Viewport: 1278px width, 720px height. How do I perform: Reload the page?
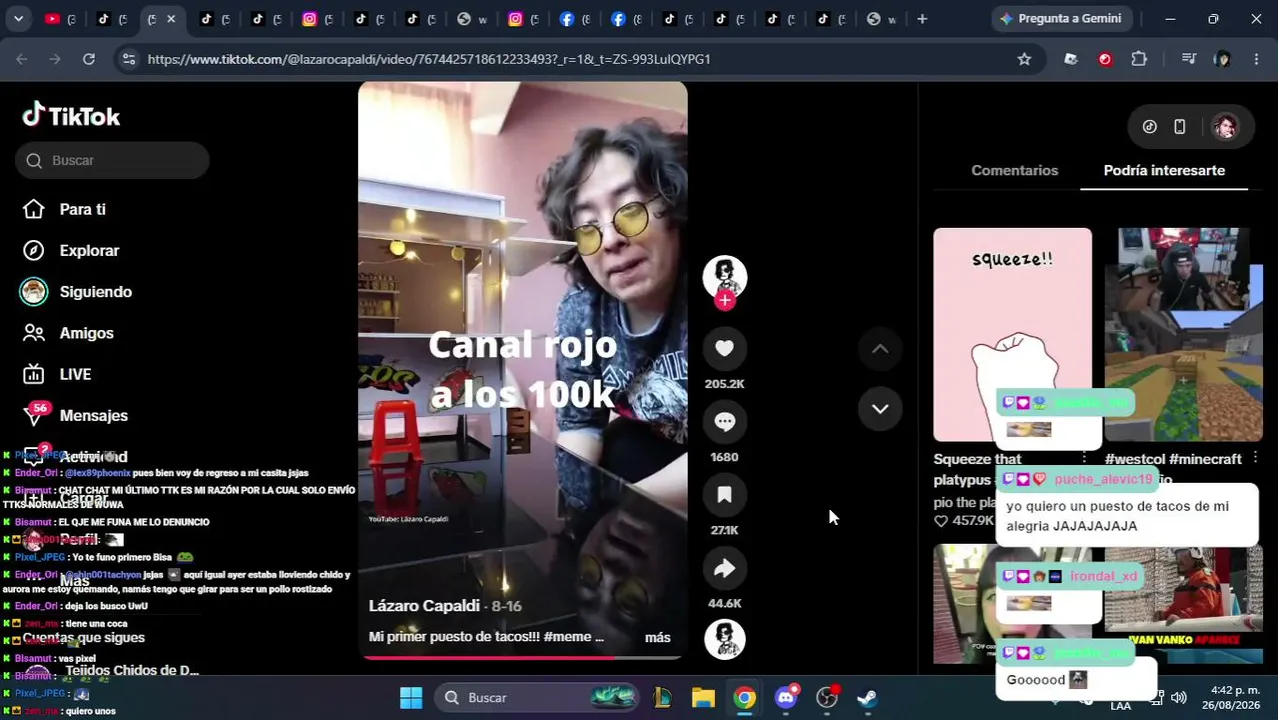point(89,59)
